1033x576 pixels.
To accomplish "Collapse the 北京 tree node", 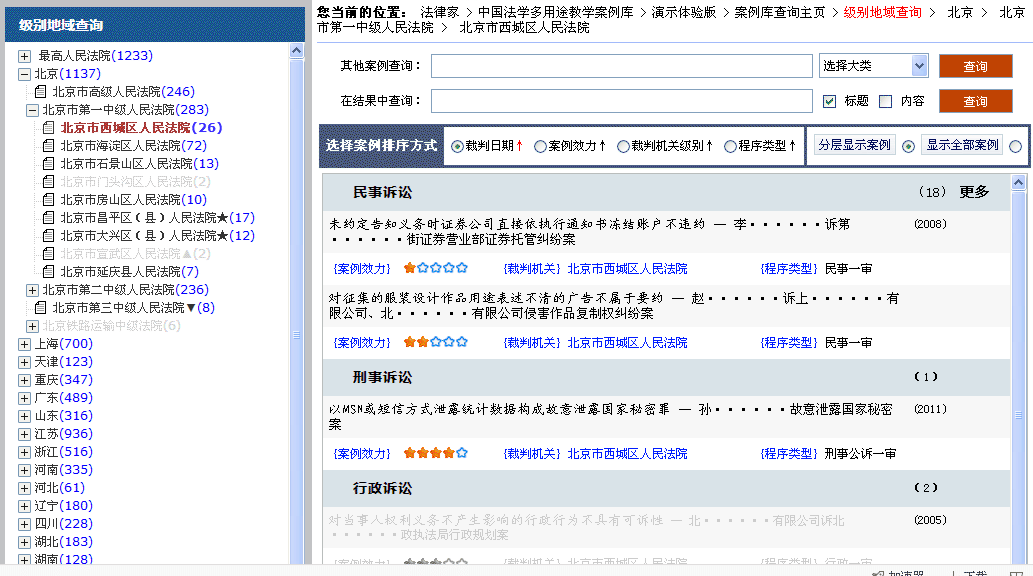I will click(24, 74).
